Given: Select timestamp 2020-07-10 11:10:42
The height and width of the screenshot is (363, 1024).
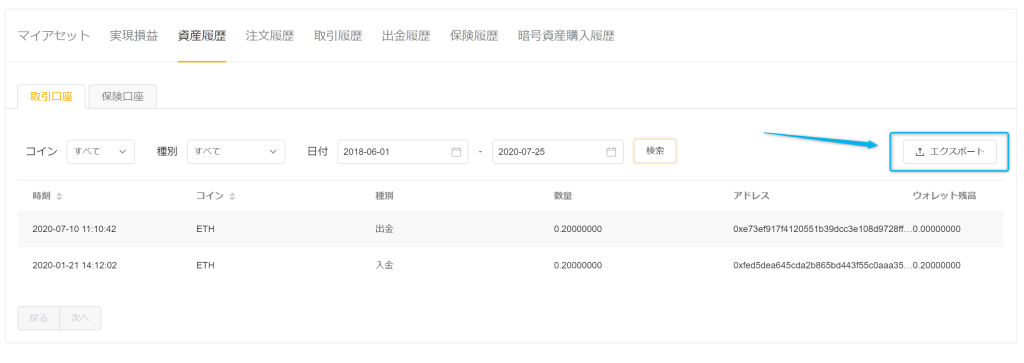Looking at the screenshot, I should coord(74,229).
